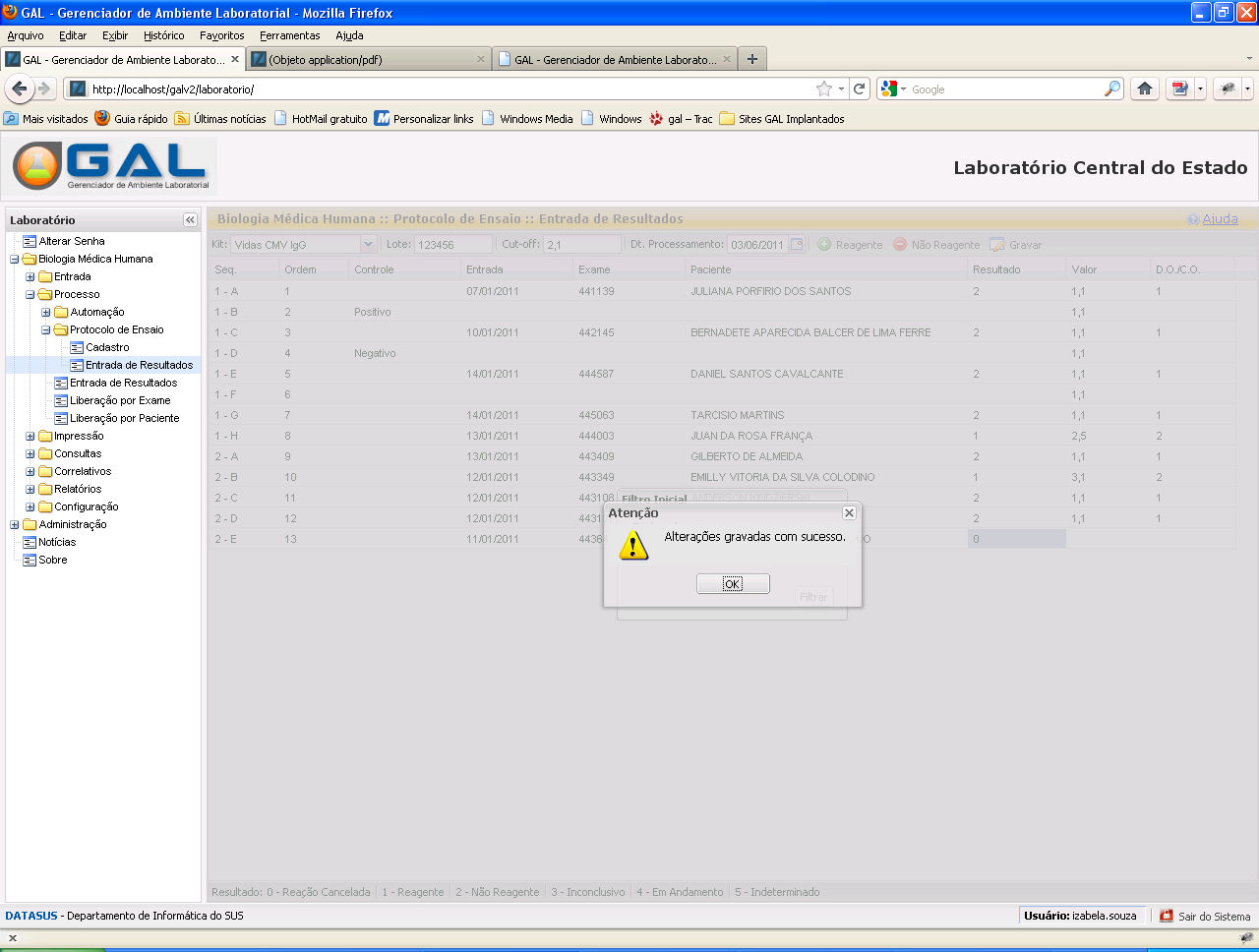Viewport: 1259px width, 952px height.
Task: Open Sobre in the tree
Action: pyautogui.click(x=53, y=560)
